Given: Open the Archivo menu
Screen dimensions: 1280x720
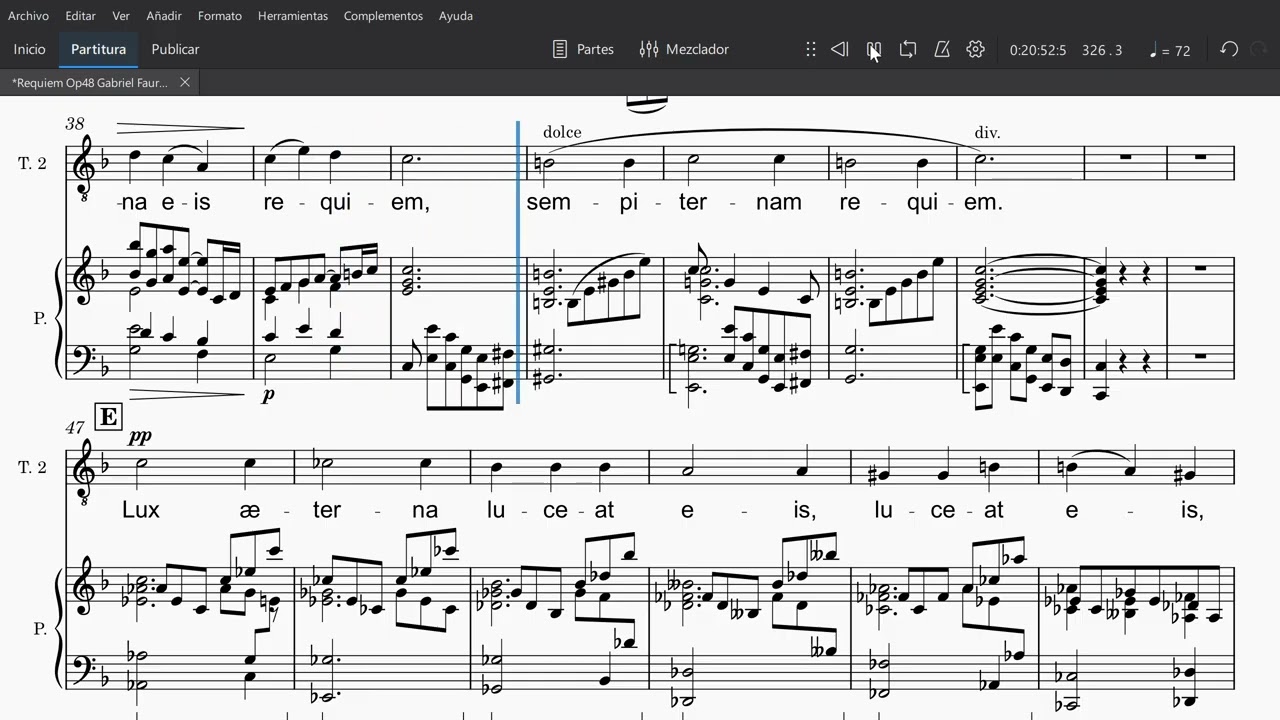Looking at the screenshot, I should coord(28,16).
